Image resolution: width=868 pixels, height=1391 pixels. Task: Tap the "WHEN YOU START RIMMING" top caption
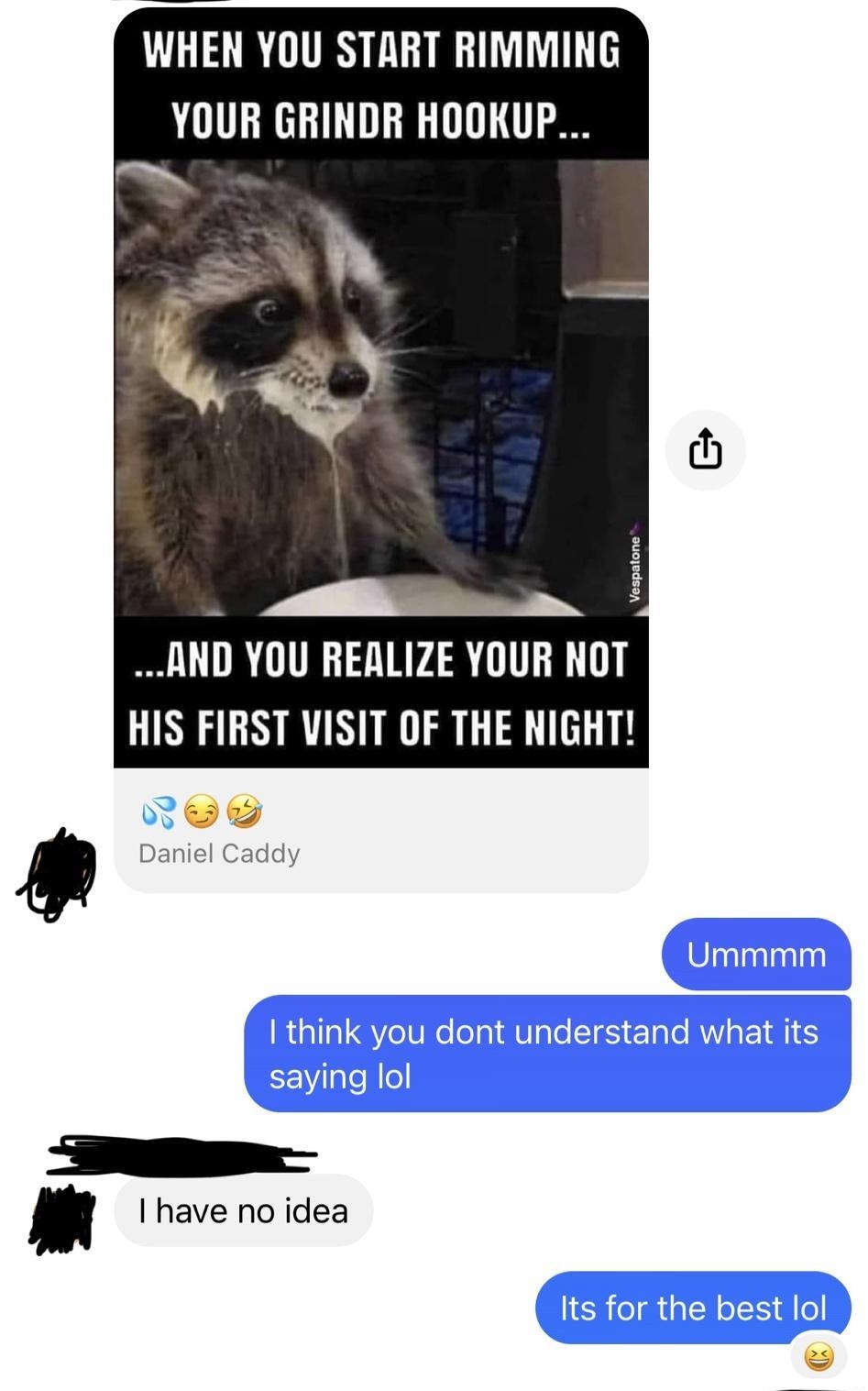tap(381, 50)
